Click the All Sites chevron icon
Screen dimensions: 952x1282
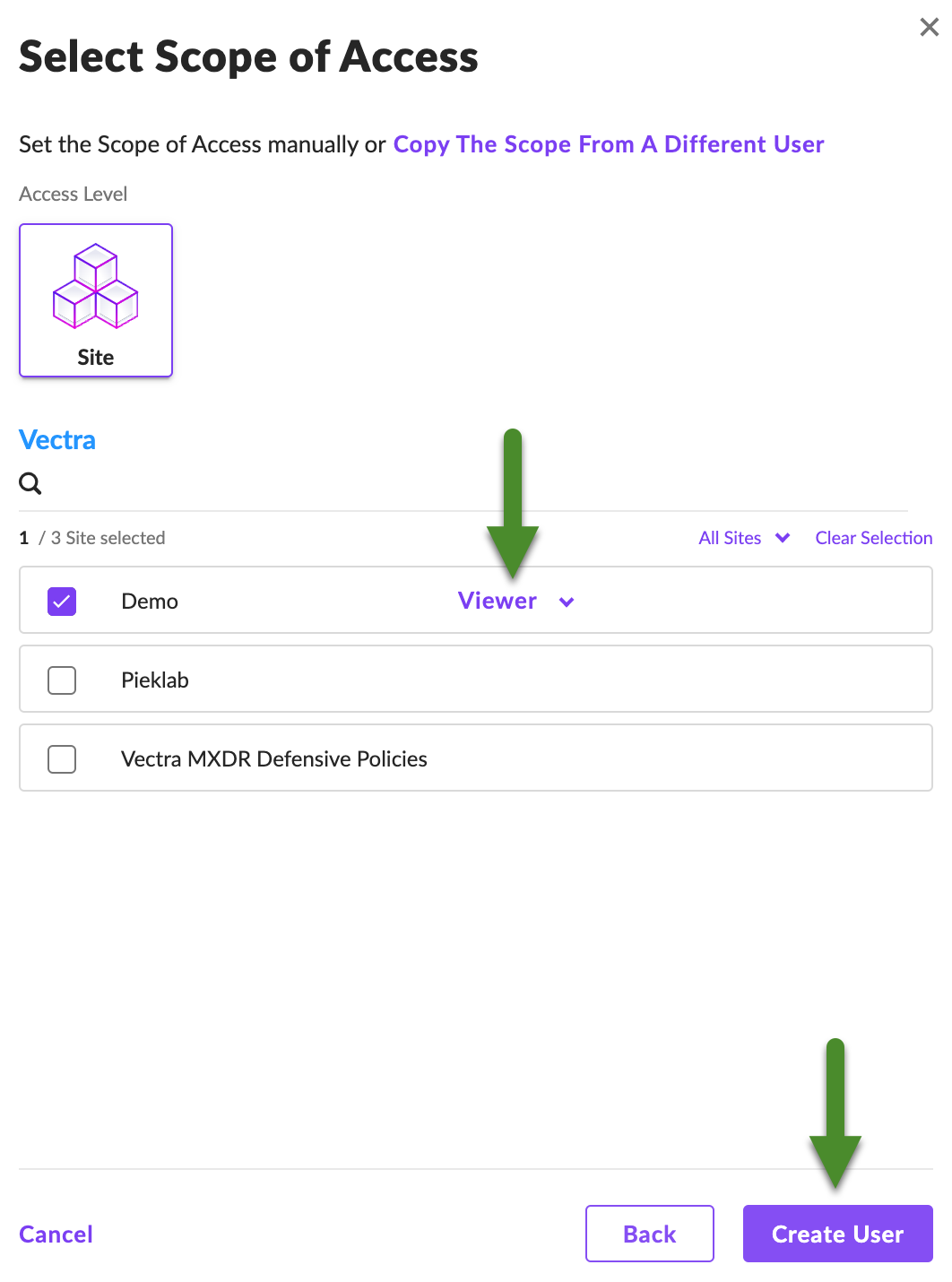[x=782, y=538]
